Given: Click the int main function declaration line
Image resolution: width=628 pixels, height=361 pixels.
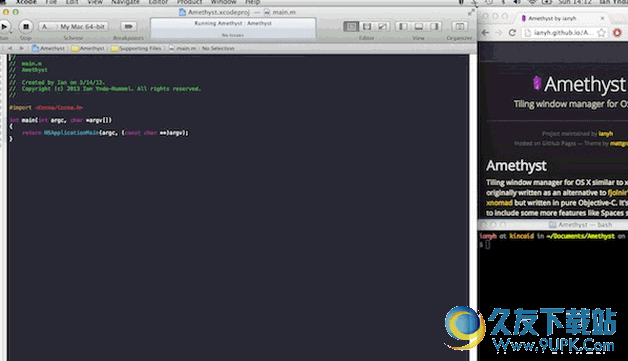Looking at the screenshot, I should tap(61, 120).
